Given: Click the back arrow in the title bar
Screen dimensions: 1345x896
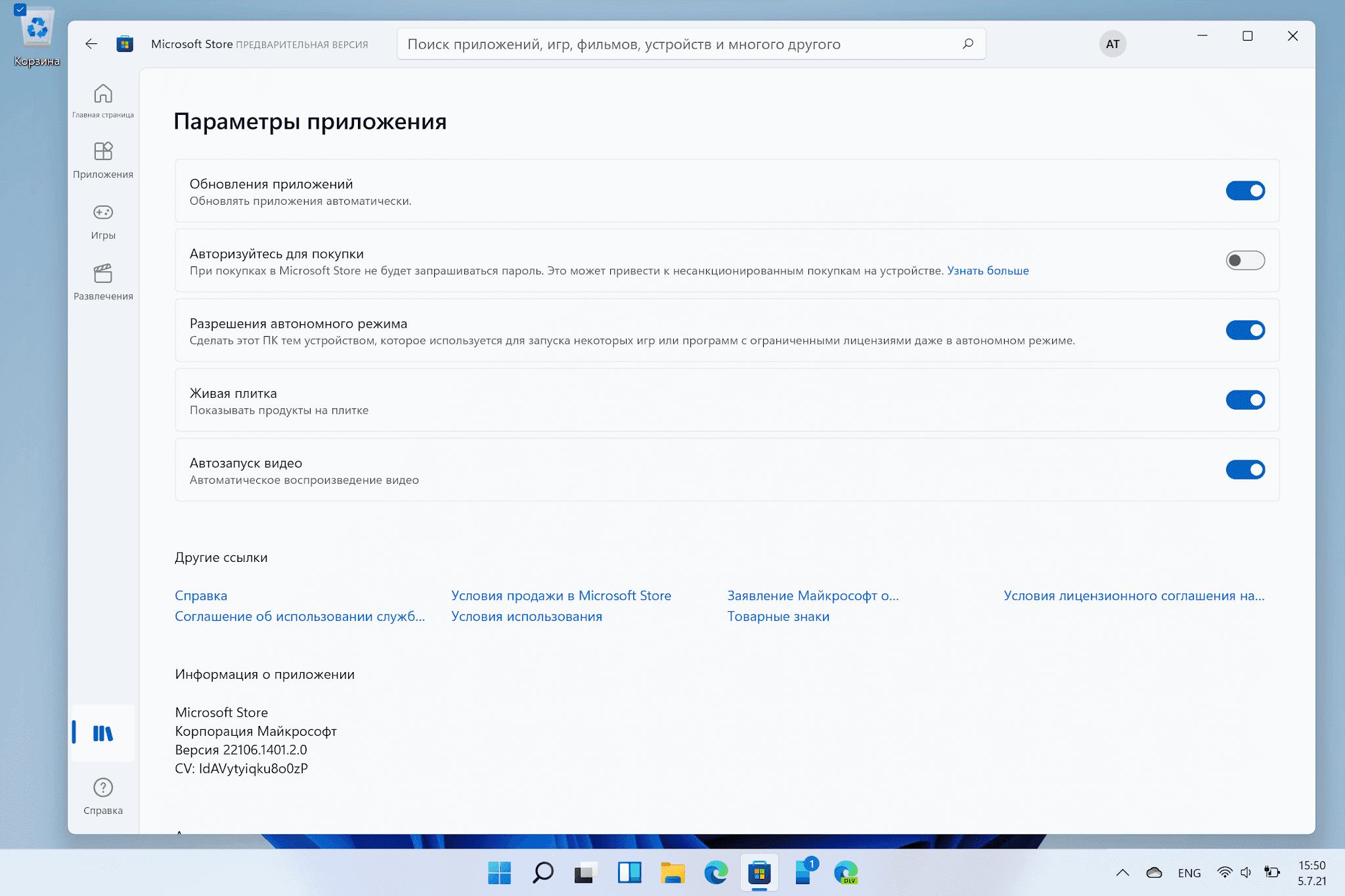Looking at the screenshot, I should tap(91, 44).
